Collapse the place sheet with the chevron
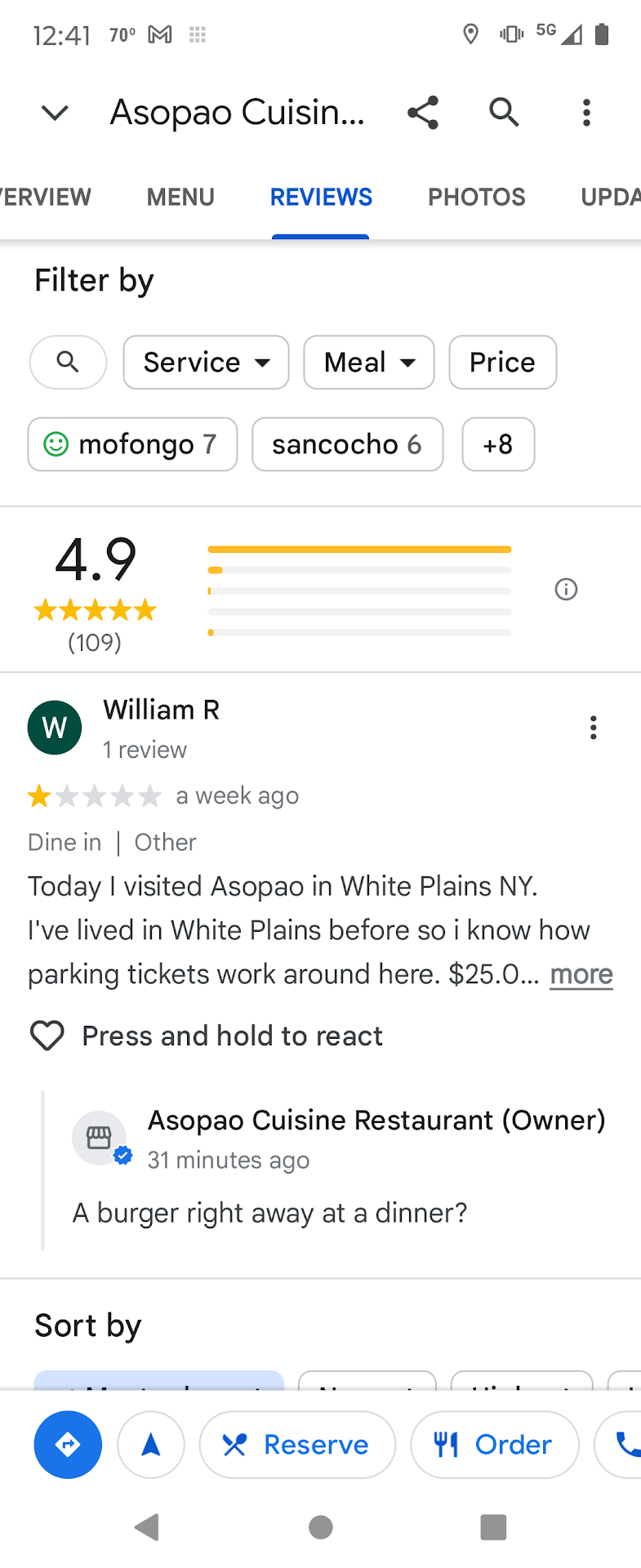The height and width of the screenshot is (1568, 641). [55, 113]
